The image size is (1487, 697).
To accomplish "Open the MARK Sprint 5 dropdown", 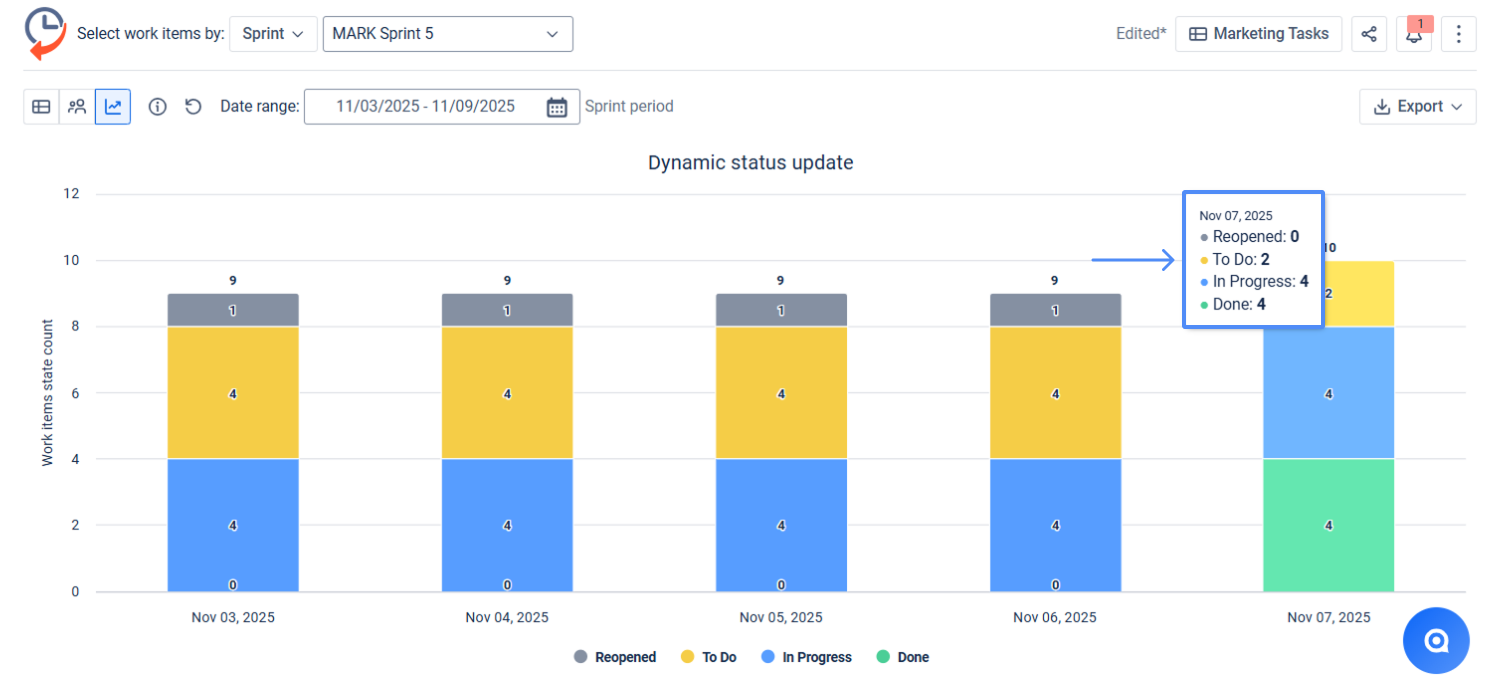I will pyautogui.click(x=447, y=34).
